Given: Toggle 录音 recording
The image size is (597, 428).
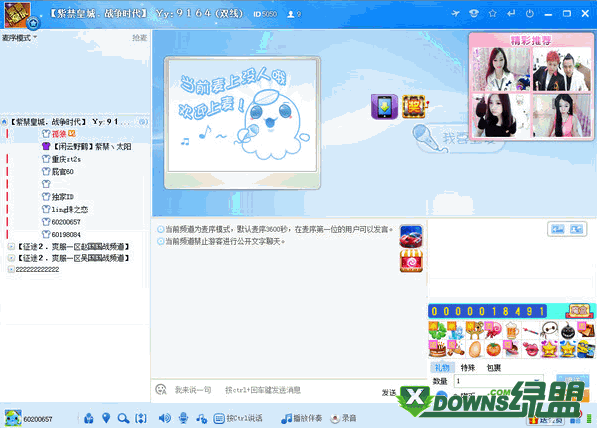Looking at the screenshot, I should pos(344,418).
